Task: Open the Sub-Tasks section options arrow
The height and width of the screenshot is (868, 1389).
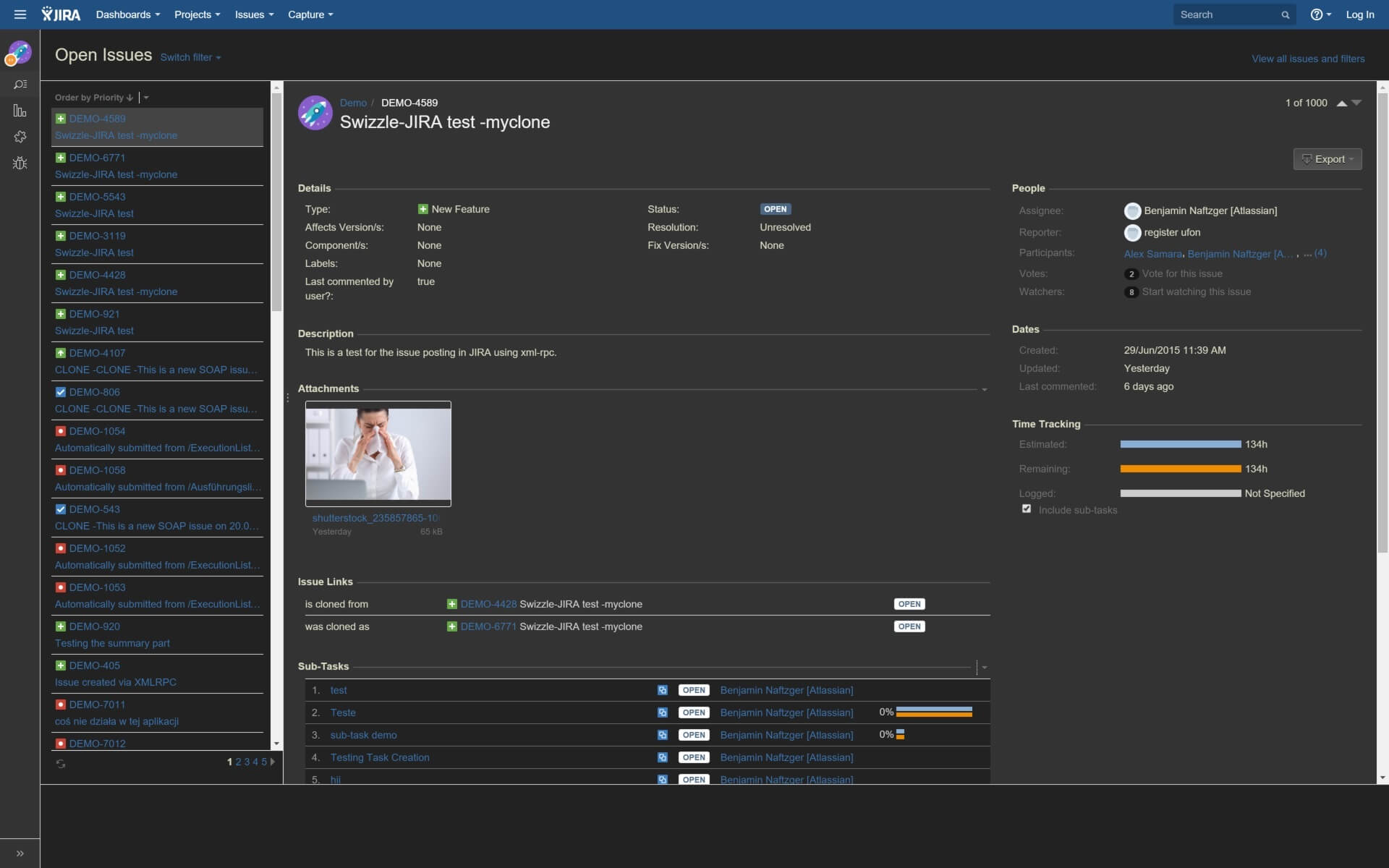Action: click(x=984, y=668)
